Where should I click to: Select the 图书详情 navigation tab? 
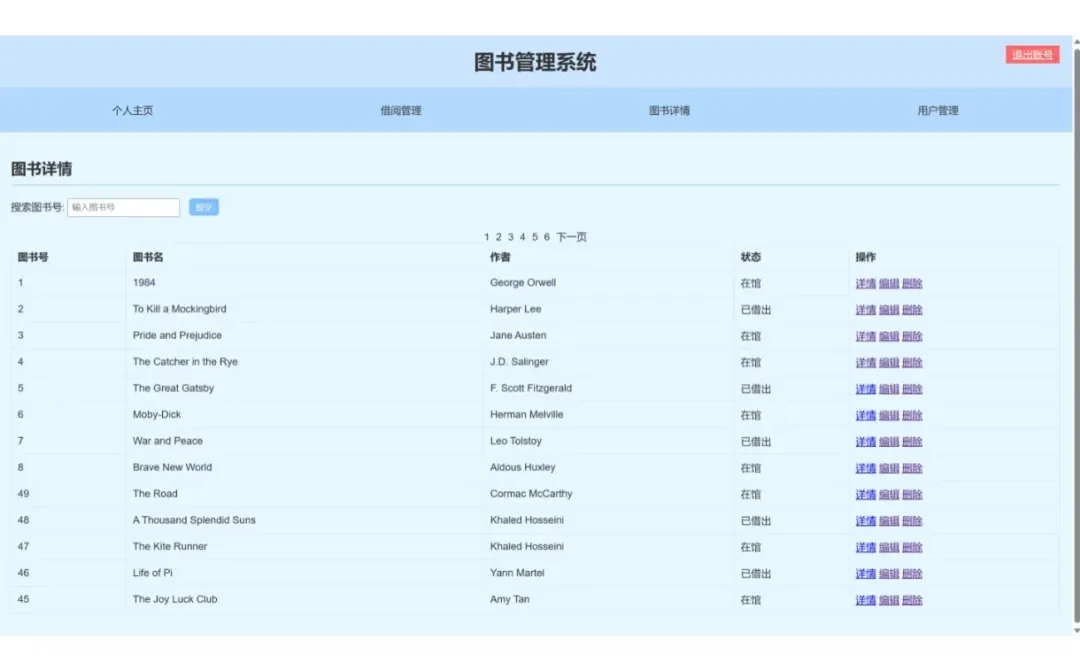[x=669, y=111]
